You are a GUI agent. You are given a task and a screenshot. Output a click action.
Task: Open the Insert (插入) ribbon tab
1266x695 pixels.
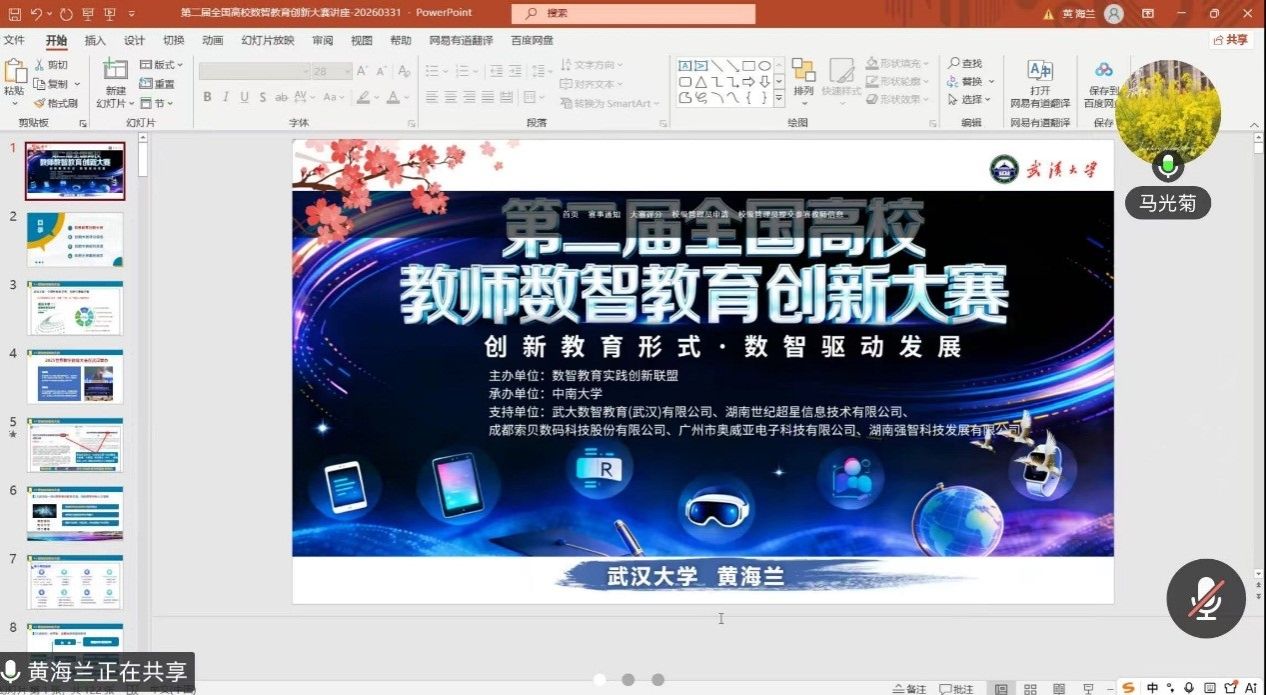[x=95, y=41]
